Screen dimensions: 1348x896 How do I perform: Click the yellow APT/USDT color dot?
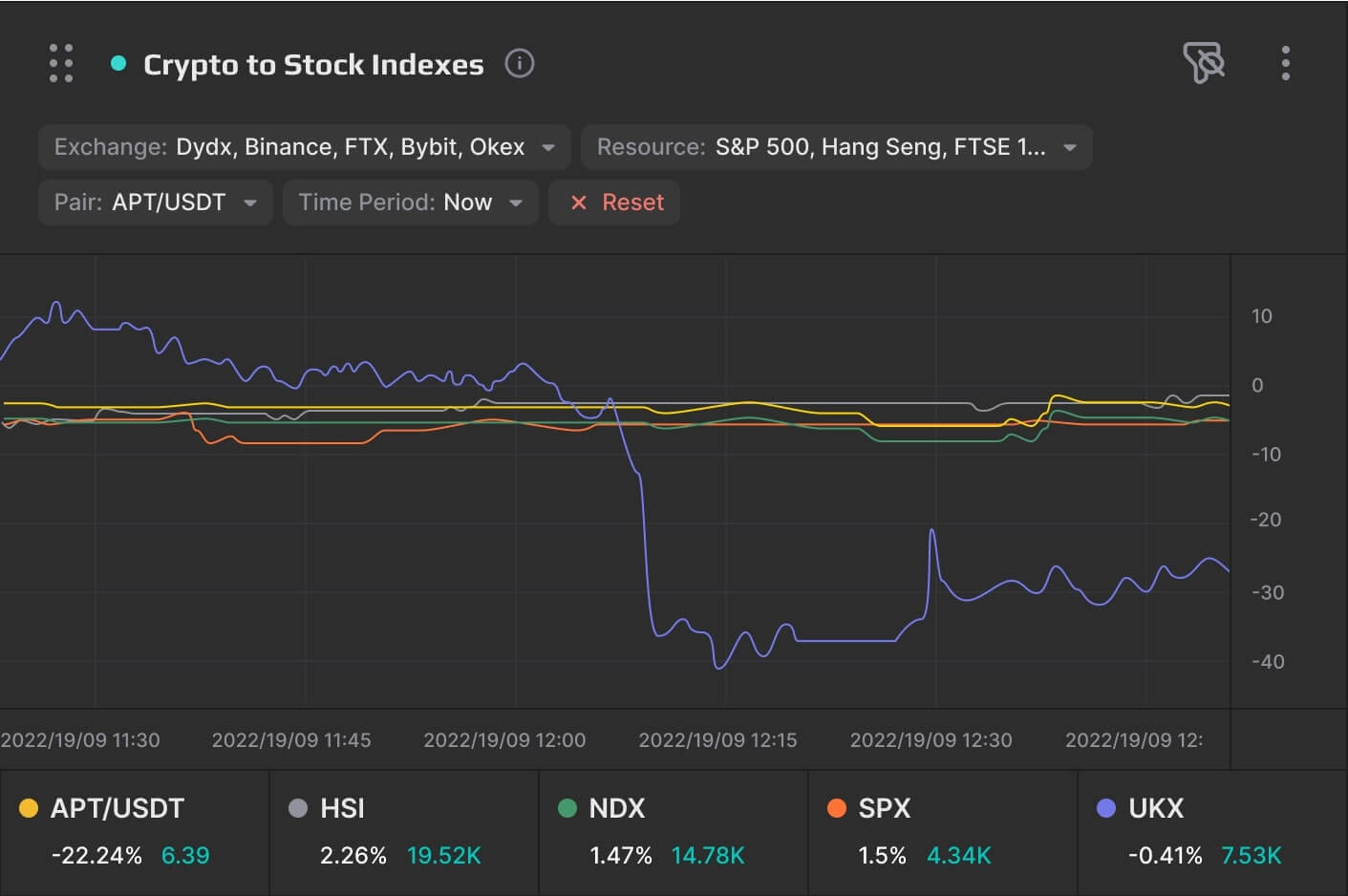(29, 808)
